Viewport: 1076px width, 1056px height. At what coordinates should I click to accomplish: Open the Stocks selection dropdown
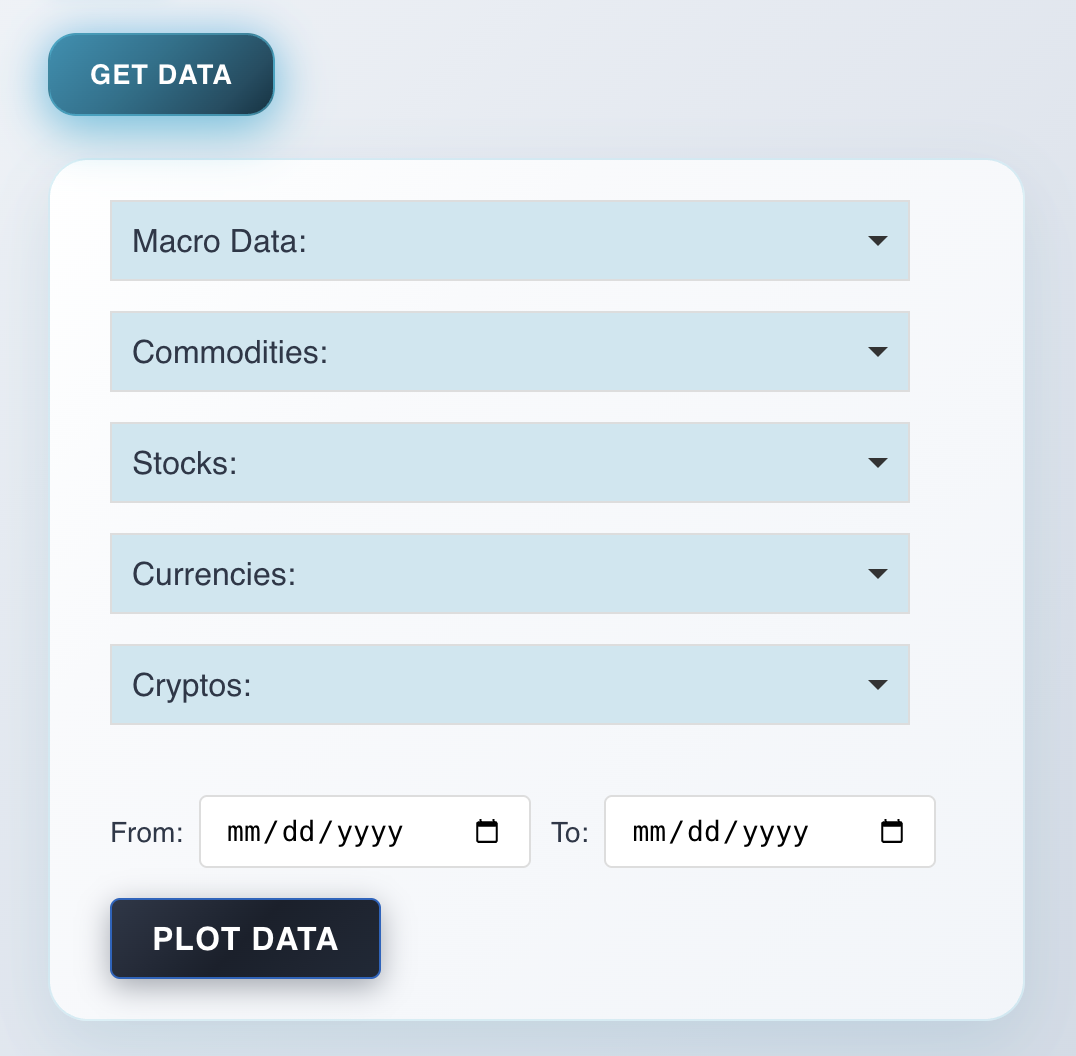click(x=509, y=463)
